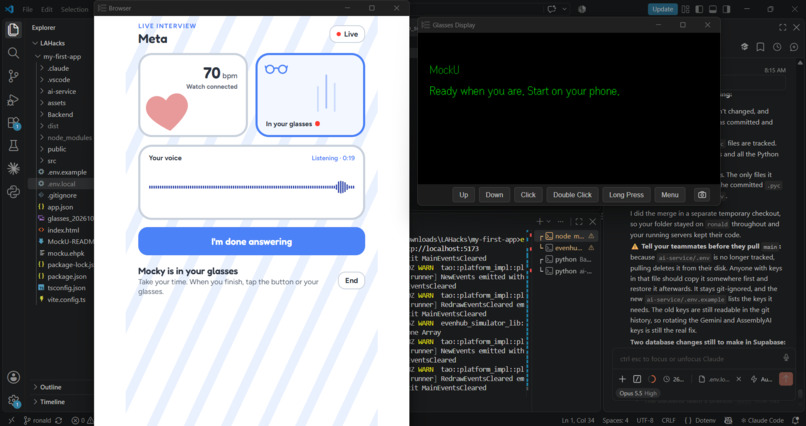Open the Manage gear in activity bar

pyautogui.click(x=13, y=400)
